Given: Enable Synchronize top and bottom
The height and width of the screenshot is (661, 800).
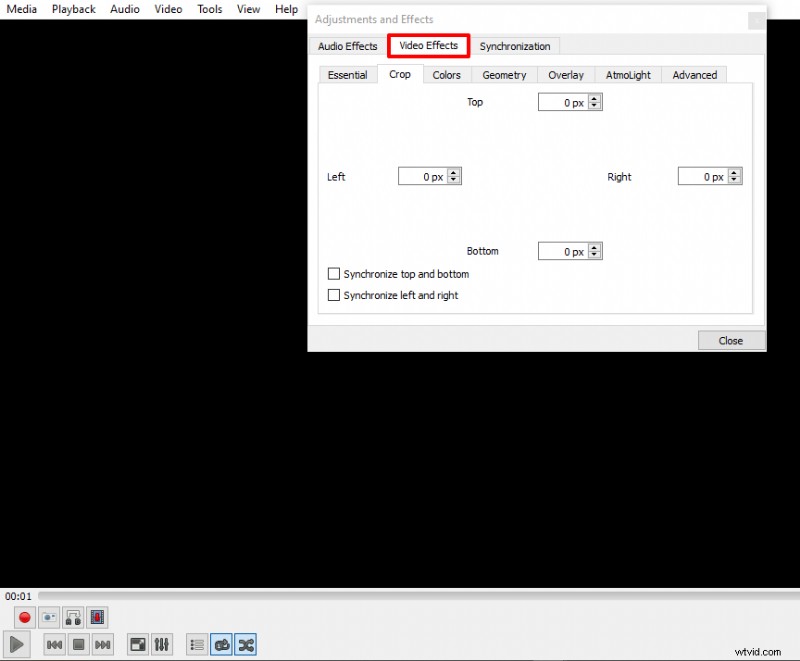Looking at the screenshot, I should tap(334, 273).
